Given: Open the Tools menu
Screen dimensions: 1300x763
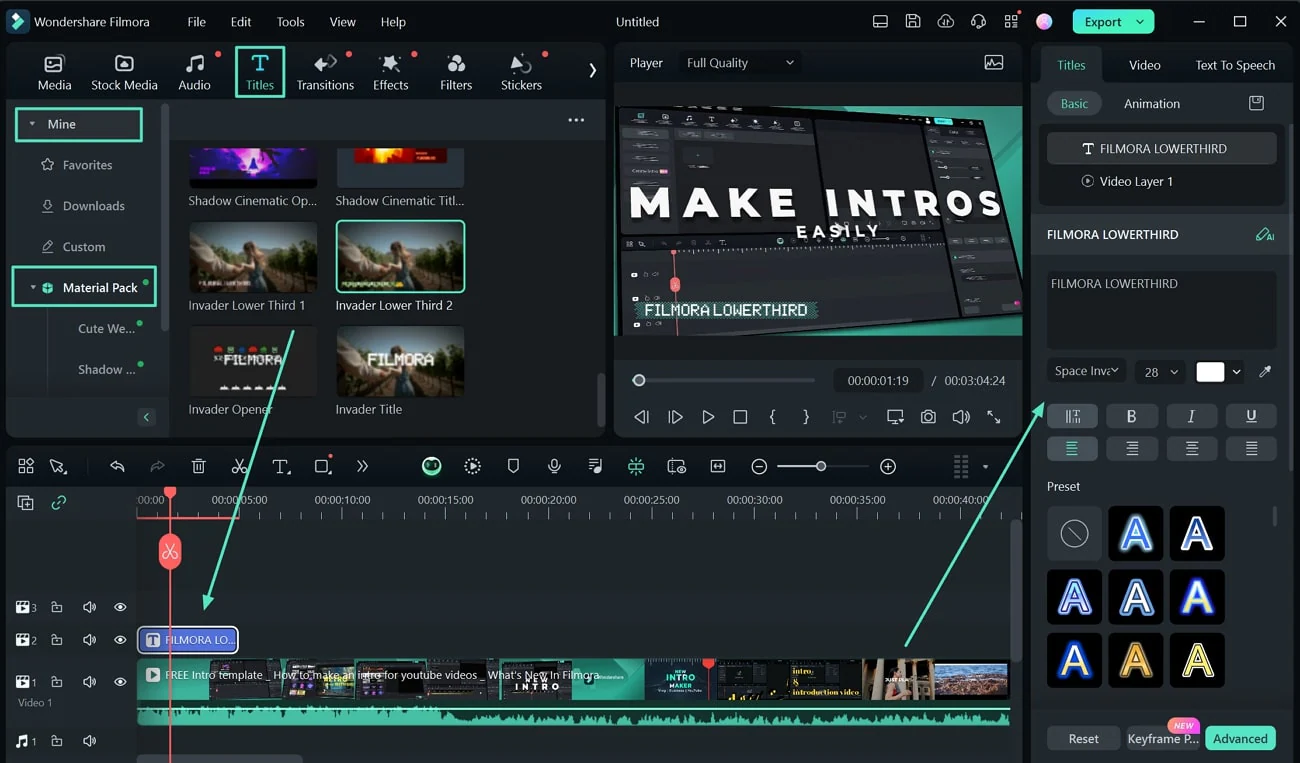Looking at the screenshot, I should [x=290, y=21].
